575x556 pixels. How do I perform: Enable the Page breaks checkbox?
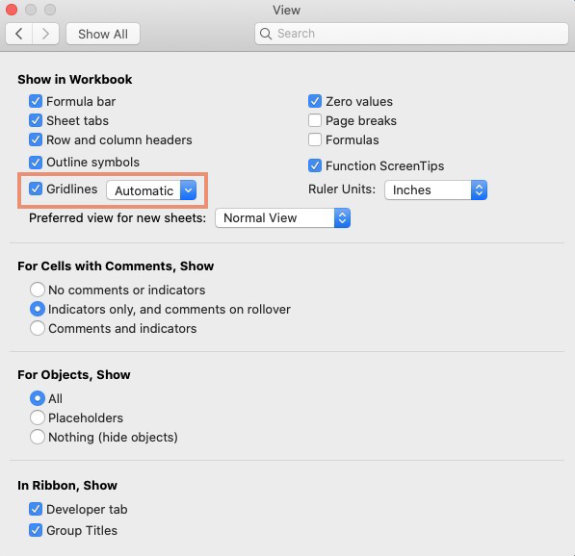[315, 120]
